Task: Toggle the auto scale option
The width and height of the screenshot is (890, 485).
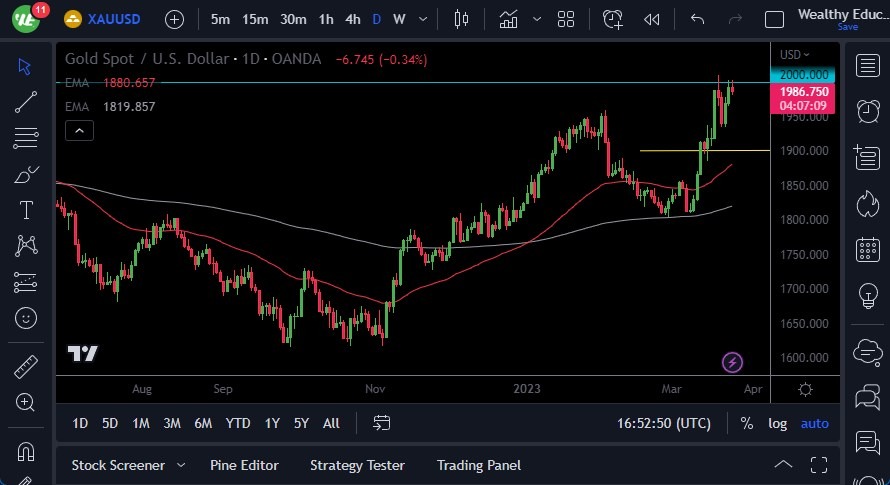Action: 814,423
